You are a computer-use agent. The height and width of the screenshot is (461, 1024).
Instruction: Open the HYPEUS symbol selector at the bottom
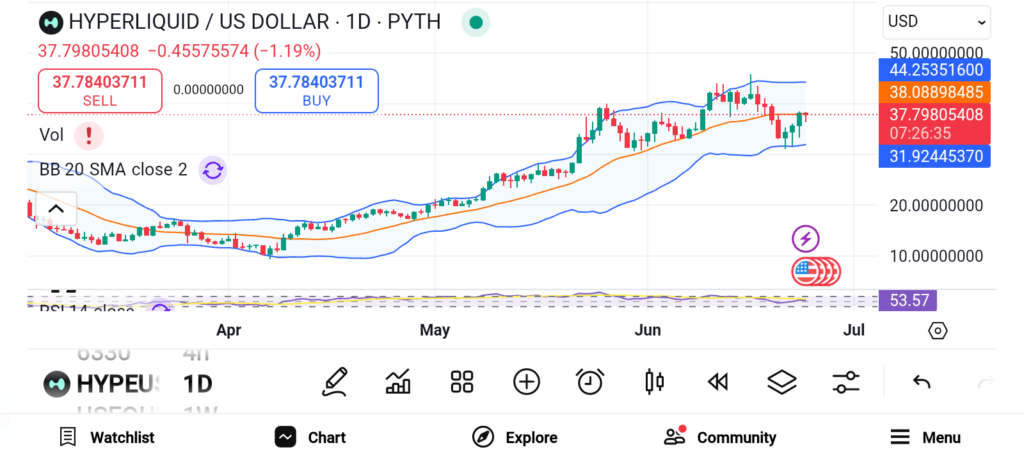tap(101, 384)
